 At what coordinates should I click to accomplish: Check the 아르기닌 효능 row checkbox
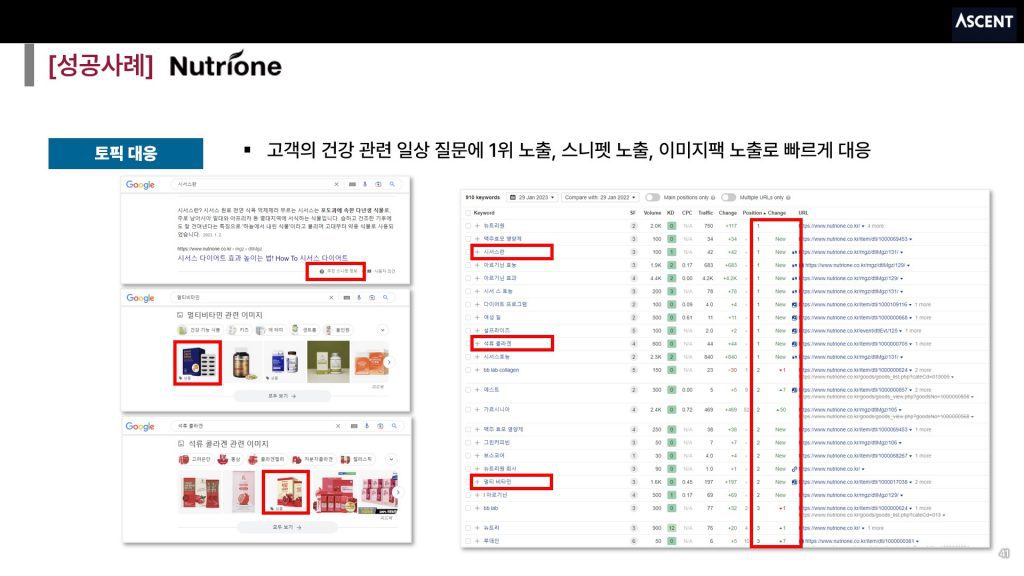click(x=468, y=265)
